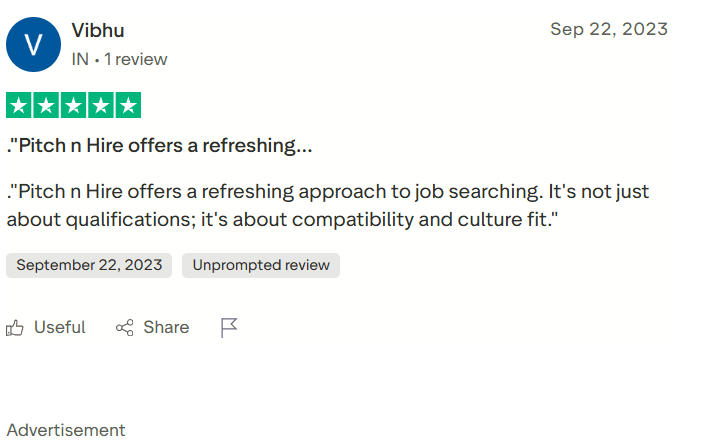Viewport: 714px width, 445px height.
Task: Open the reviewer name "Vibhu"
Action: coord(98,30)
